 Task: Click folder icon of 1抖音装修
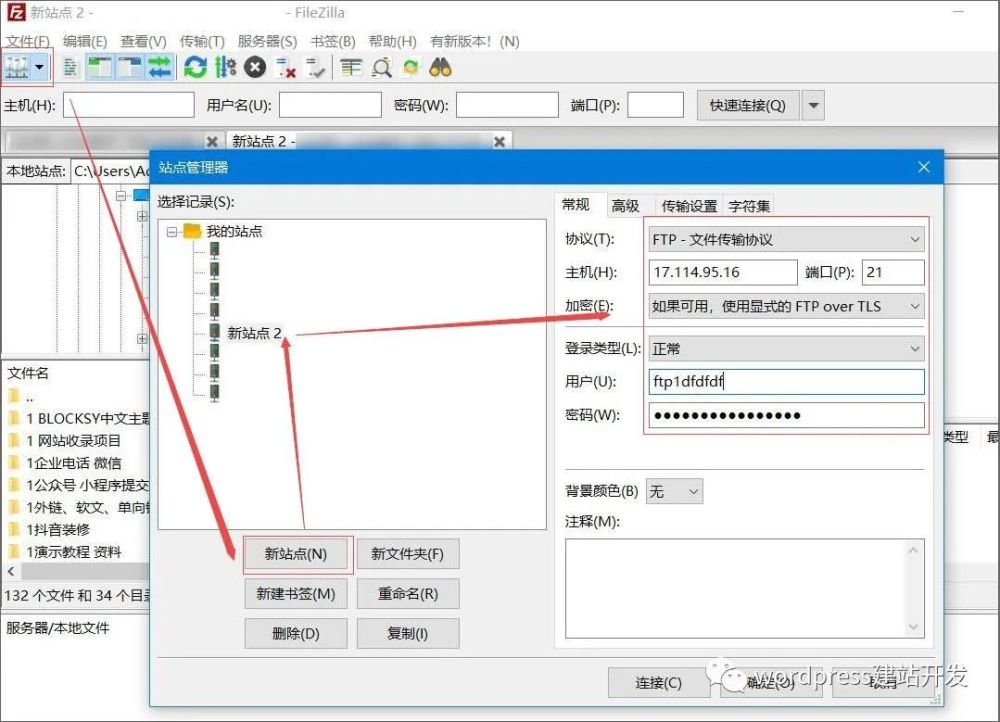13,529
